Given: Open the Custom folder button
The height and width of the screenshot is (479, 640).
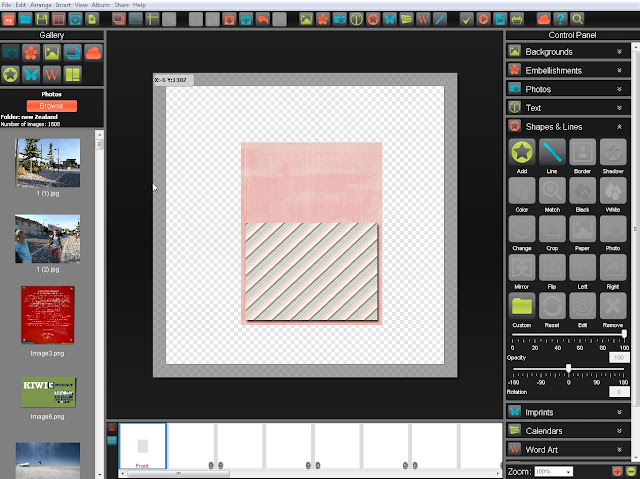Looking at the screenshot, I should [522, 306].
